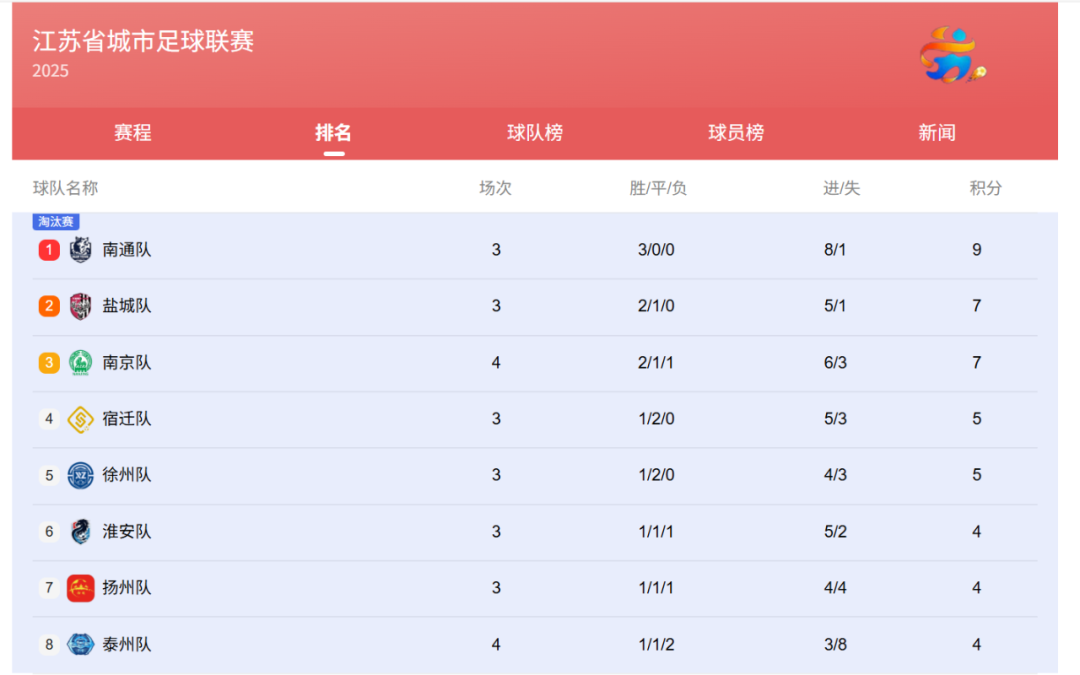Click the rank 4 badge
The width and height of the screenshot is (1080, 675).
[49, 419]
